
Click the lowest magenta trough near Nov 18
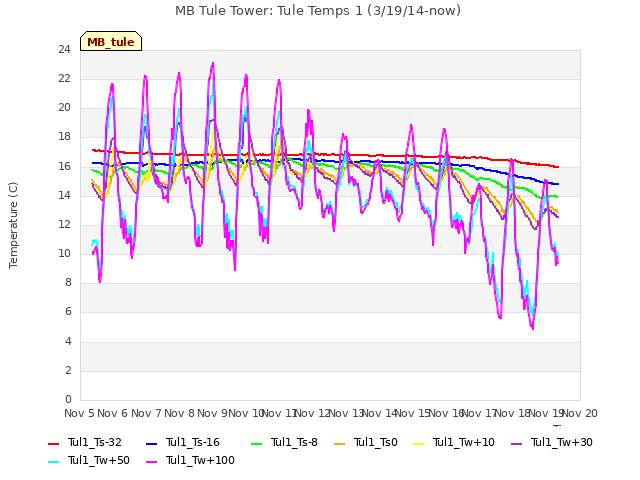tap(533, 329)
